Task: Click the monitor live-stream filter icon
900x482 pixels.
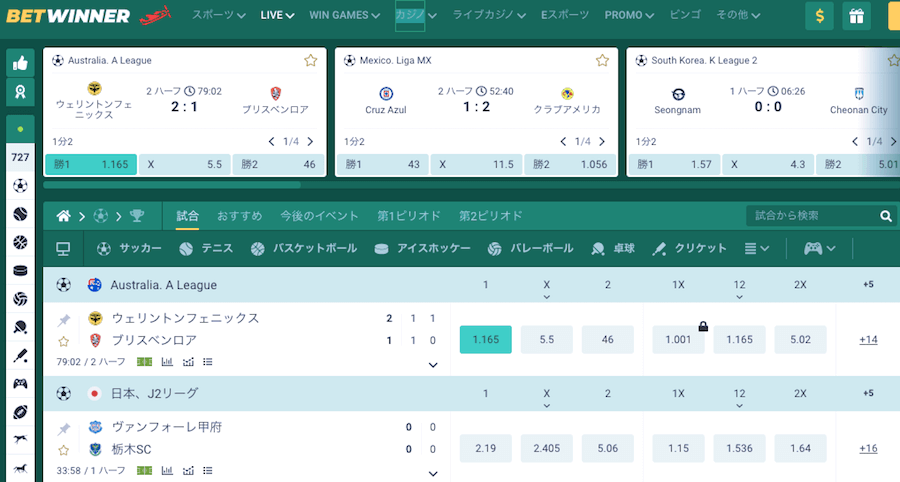Action: point(63,248)
